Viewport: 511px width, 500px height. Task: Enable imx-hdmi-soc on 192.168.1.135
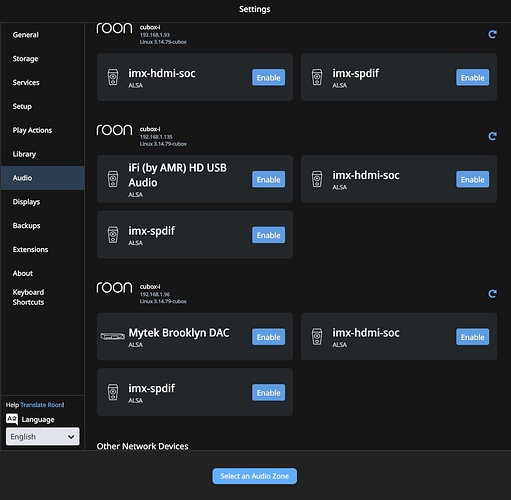coord(472,179)
